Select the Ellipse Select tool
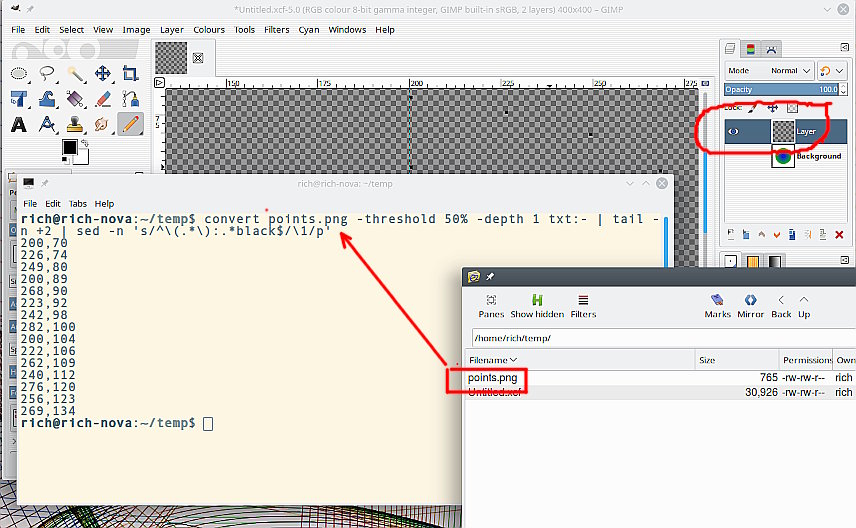 click(x=19, y=73)
